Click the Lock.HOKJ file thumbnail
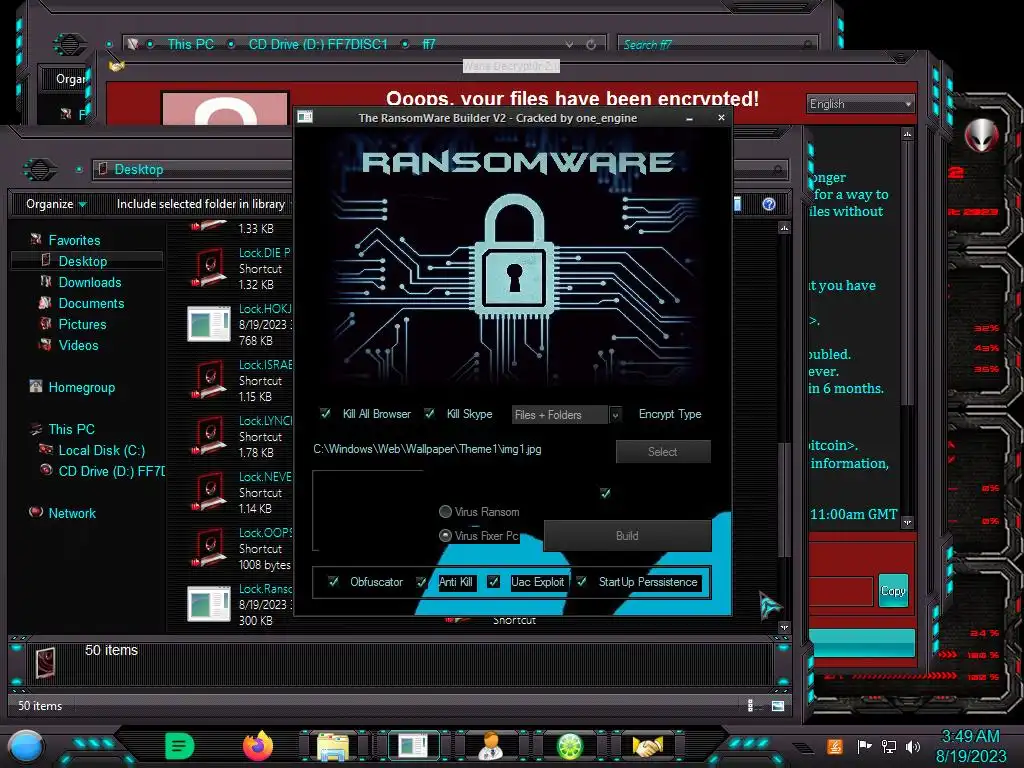Viewport: 1024px width, 768px height. point(209,325)
